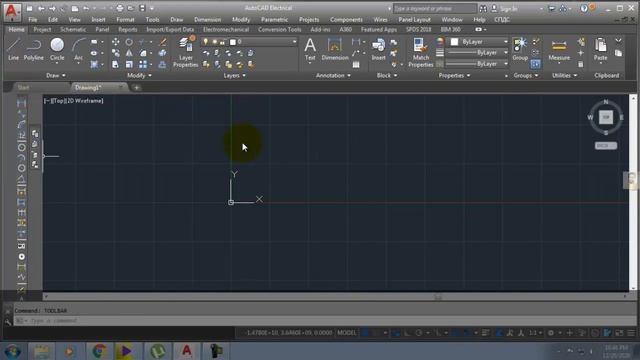Viewport: 640px width, 360px height.
Task: Open the layer name dropdown
Action: click(x=295, y=42)
